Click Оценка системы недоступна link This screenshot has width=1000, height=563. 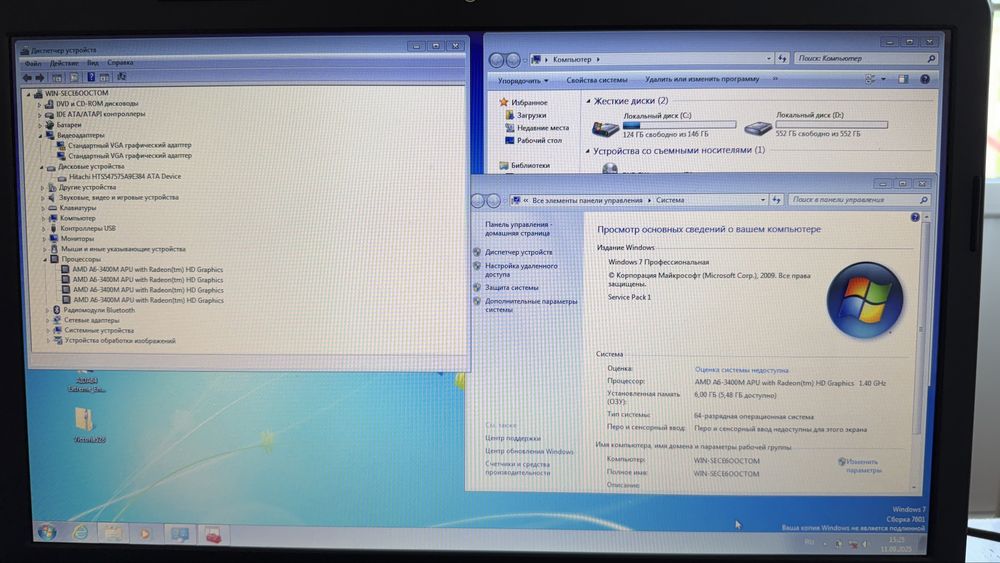tap(741, 370)
